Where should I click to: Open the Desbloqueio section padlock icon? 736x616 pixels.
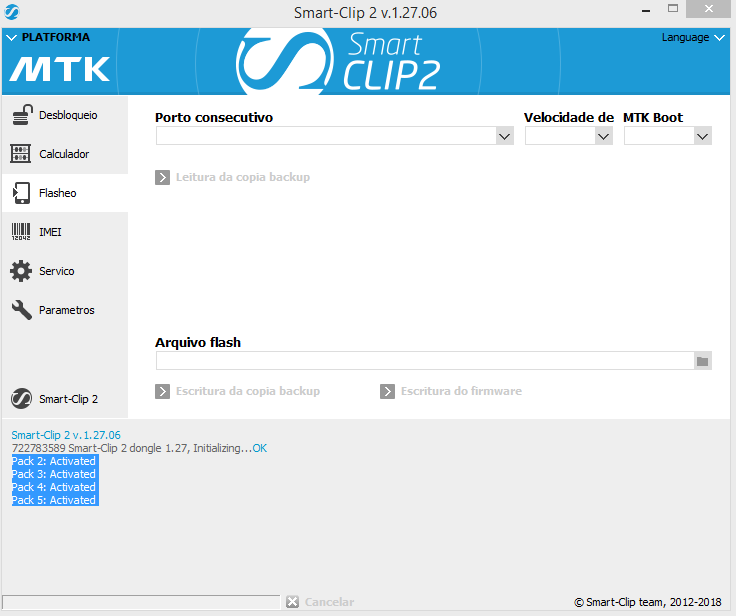[x=22, y=115]
